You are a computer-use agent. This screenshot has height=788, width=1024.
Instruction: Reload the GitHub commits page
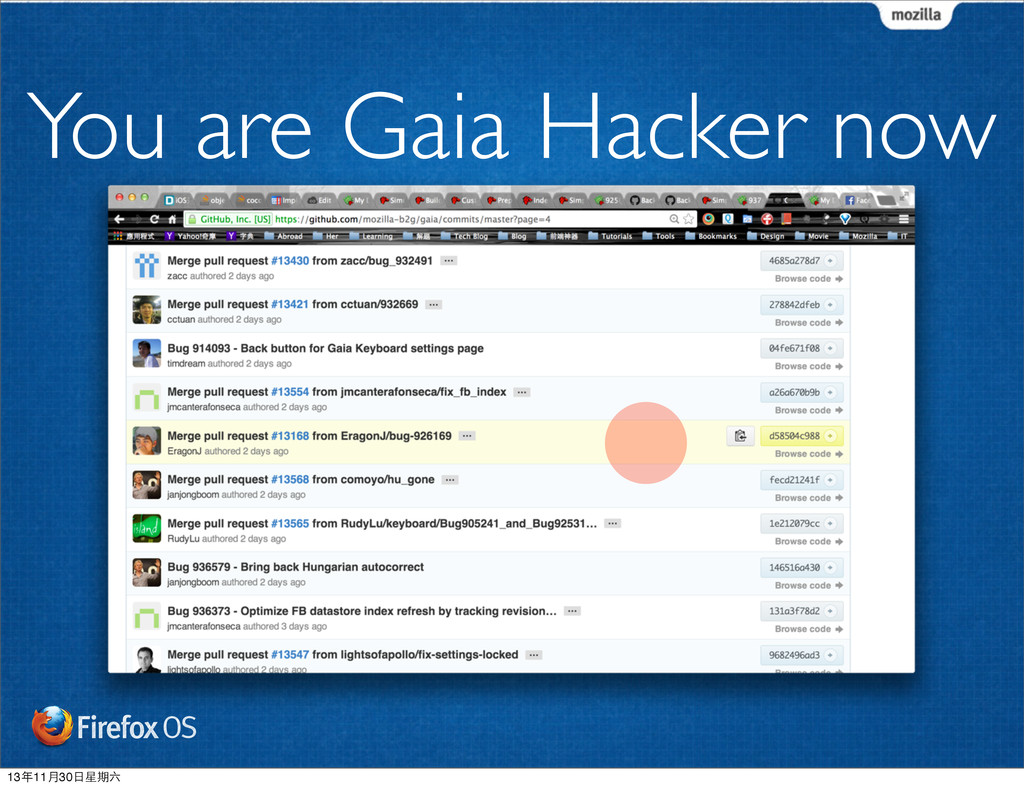point(154,219)
